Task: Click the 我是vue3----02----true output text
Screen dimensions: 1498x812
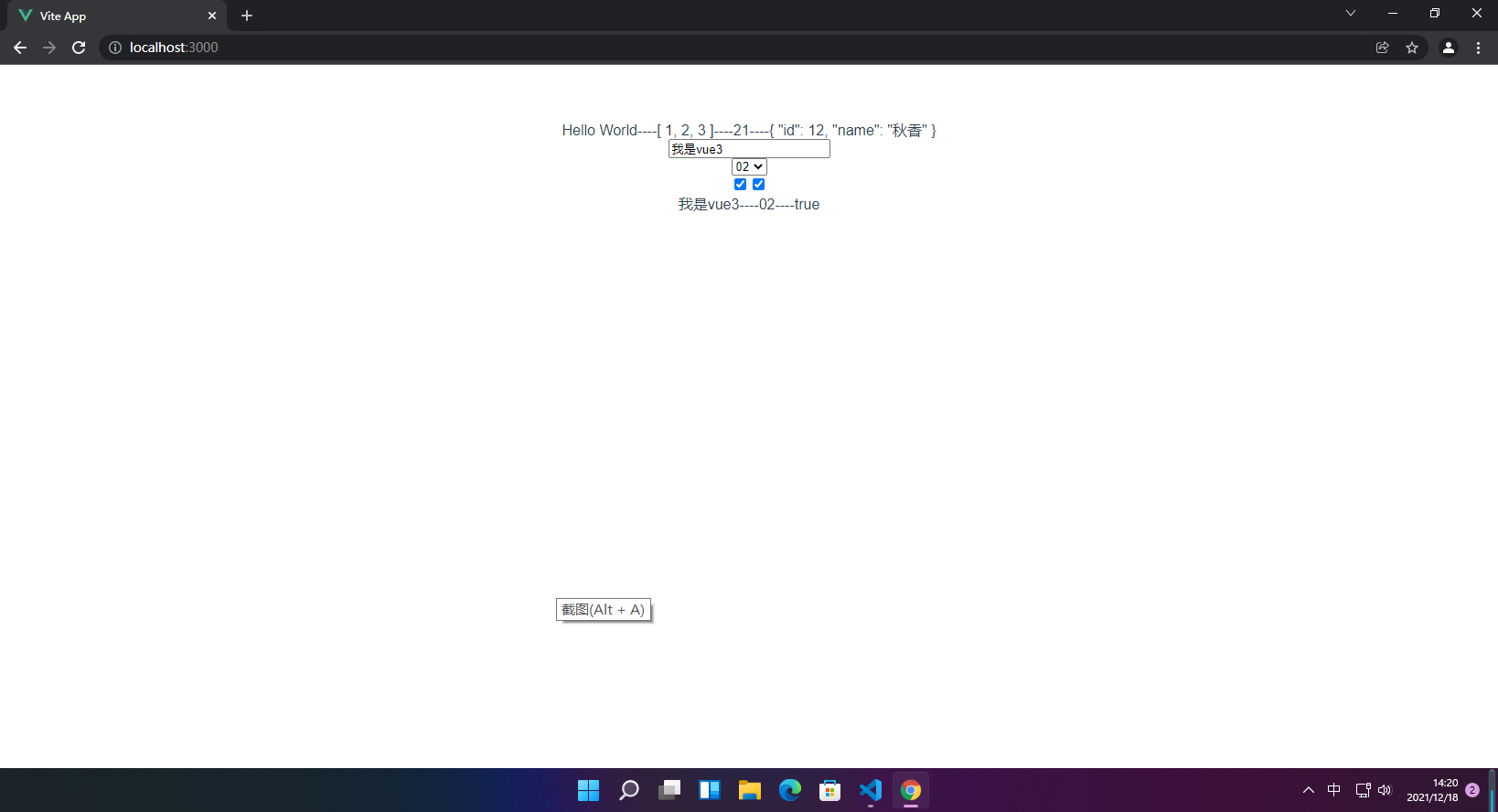Action: pyautogui.click(x=749, y=204)
